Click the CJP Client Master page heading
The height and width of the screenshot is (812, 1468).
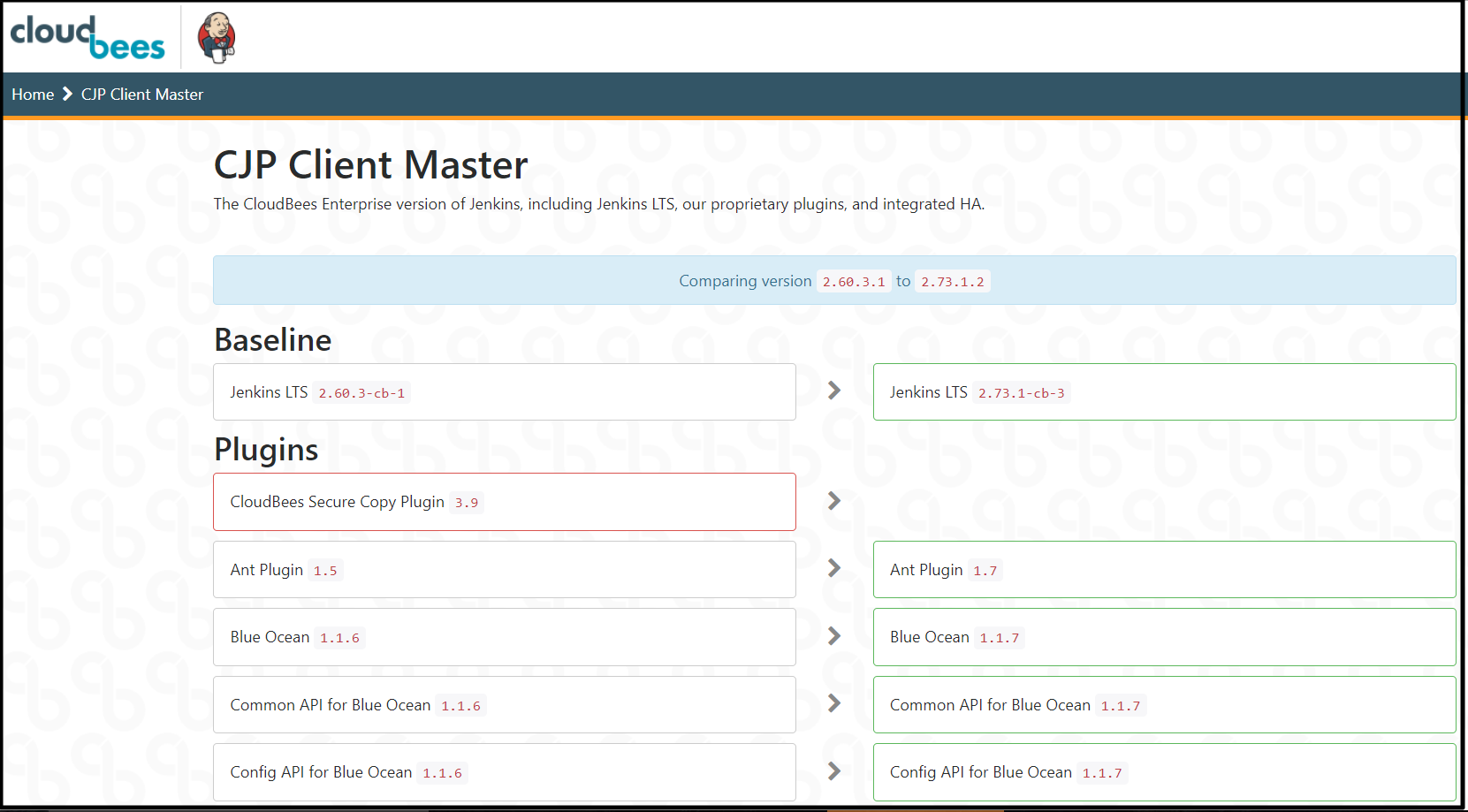click(371, 165)
